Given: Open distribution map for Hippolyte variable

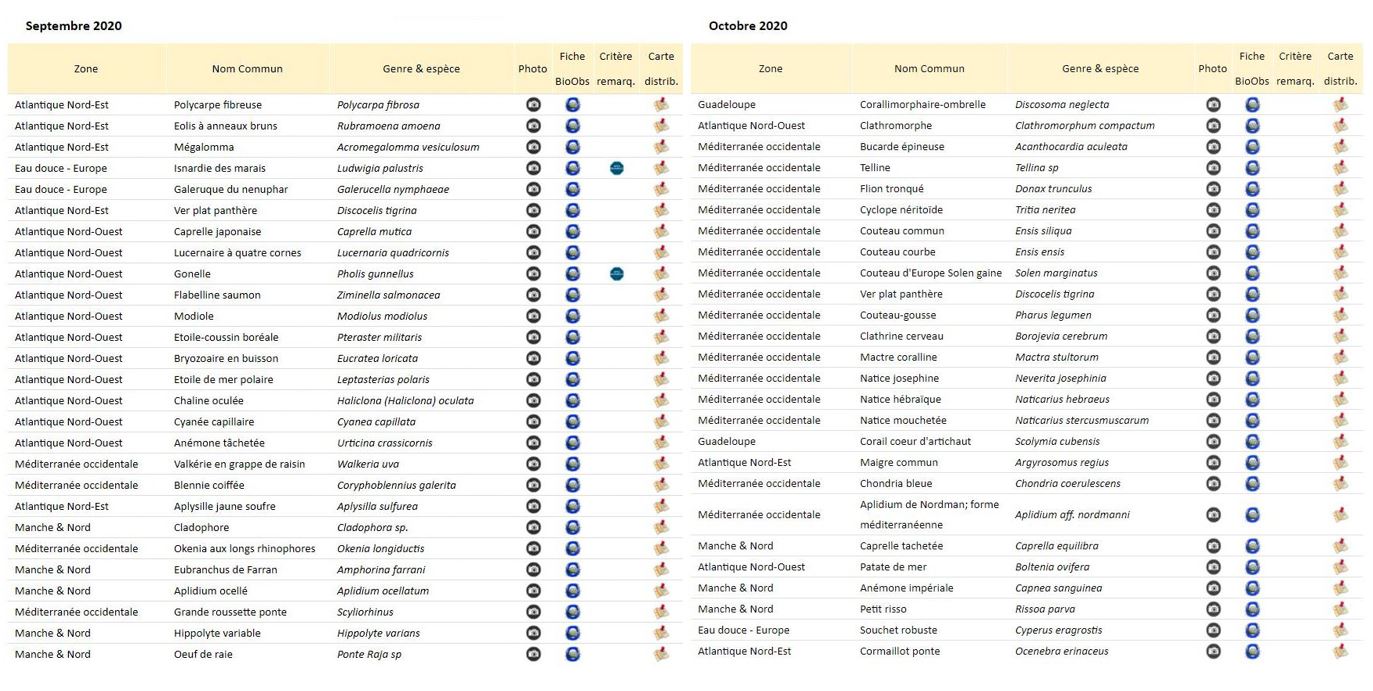Looking at the screenshot, I should click(661, 633).
